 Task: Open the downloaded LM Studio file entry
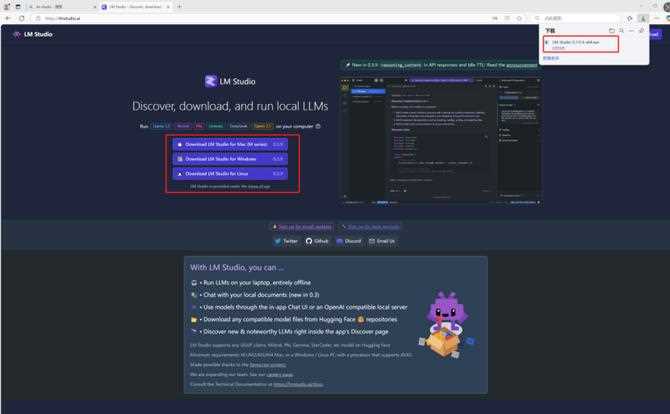[581, 44]
